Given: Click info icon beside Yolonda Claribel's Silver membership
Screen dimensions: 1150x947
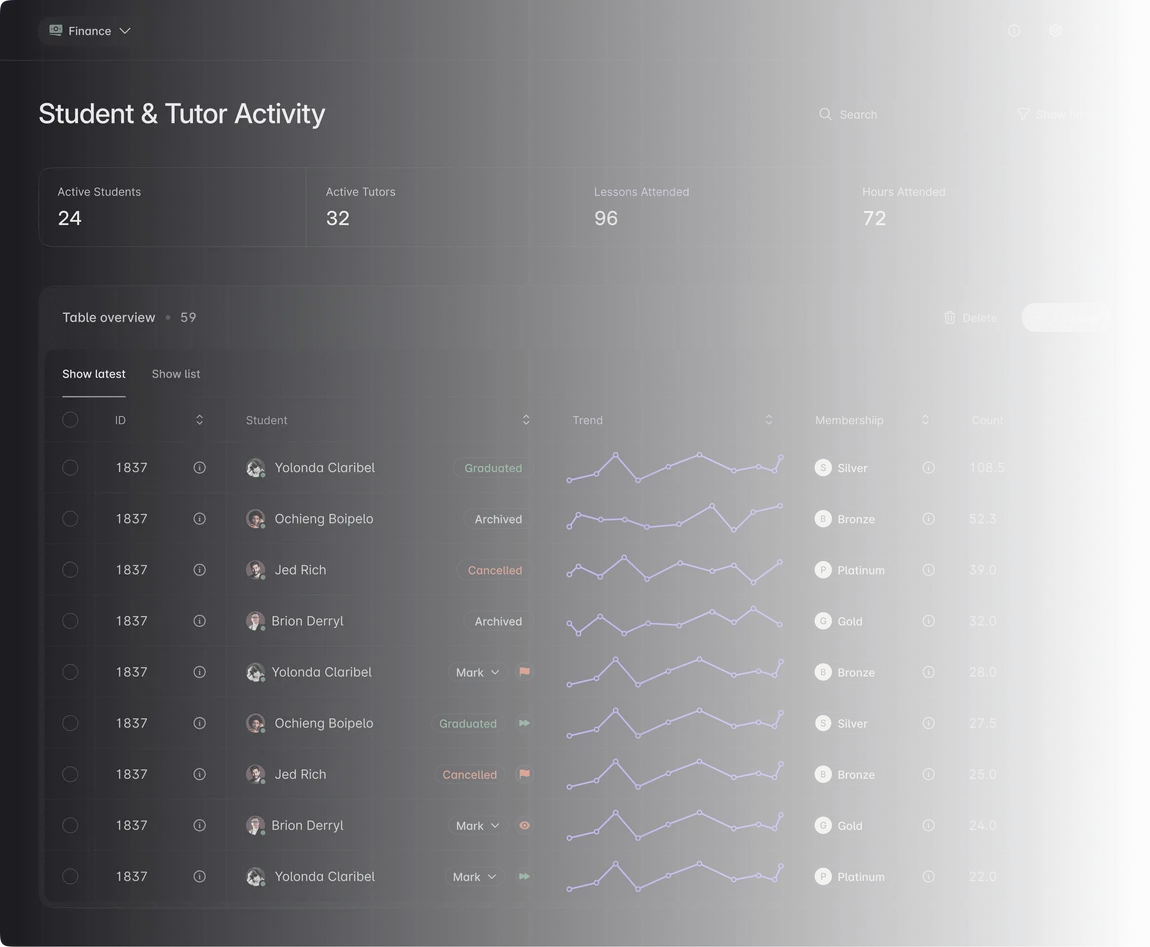Looking at the screenshot, I should tap(929, 467).
